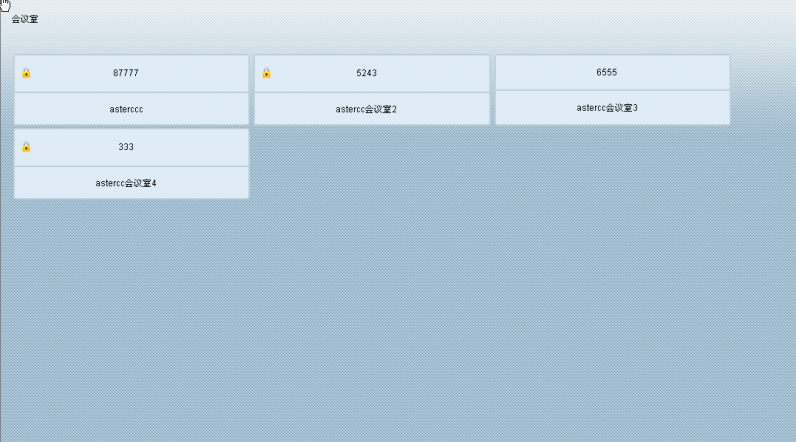Open conference room number 5243

pyautogui.click(x=366, y=73)
